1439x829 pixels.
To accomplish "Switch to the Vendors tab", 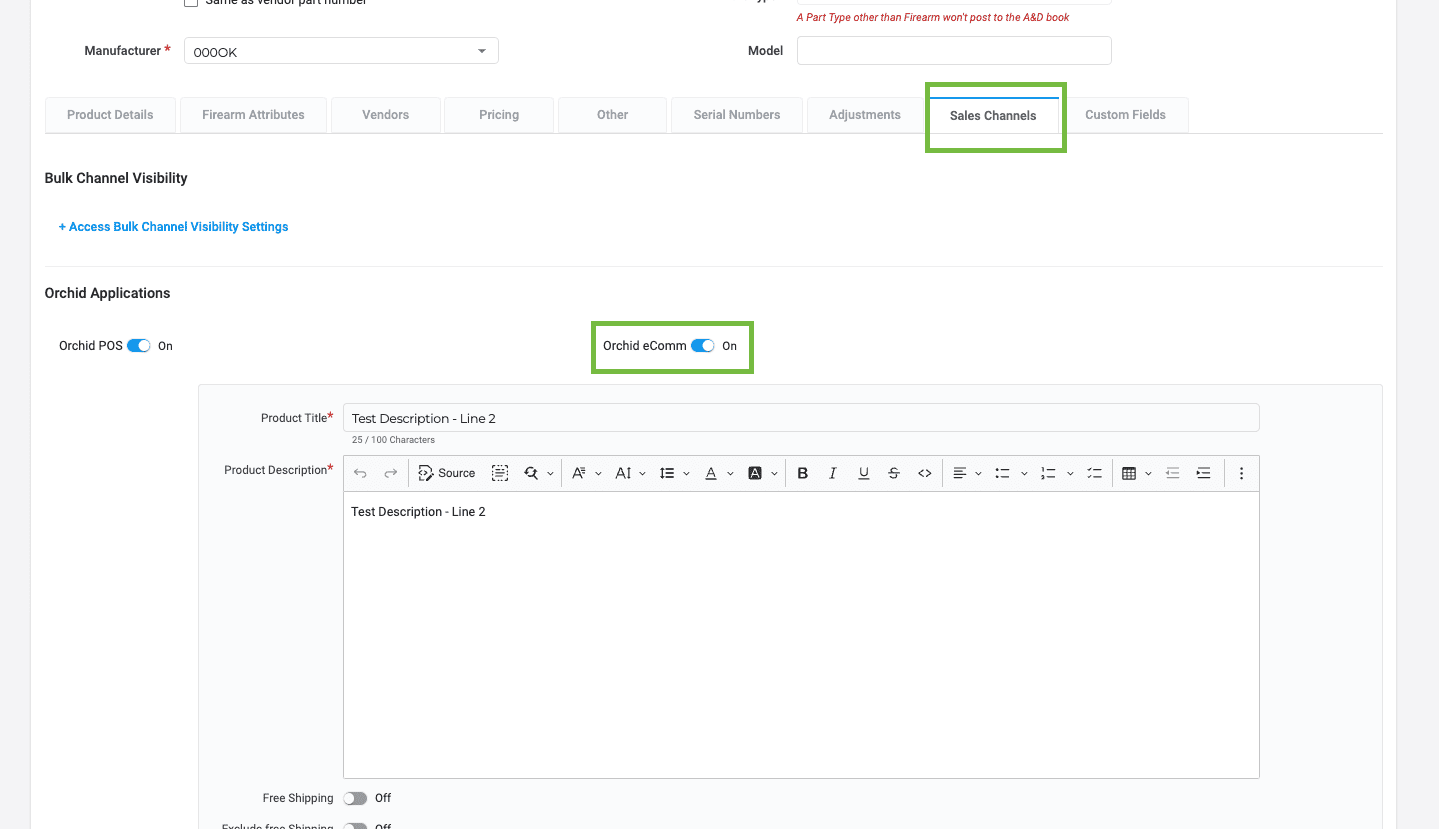I will (x=385, y=115).
